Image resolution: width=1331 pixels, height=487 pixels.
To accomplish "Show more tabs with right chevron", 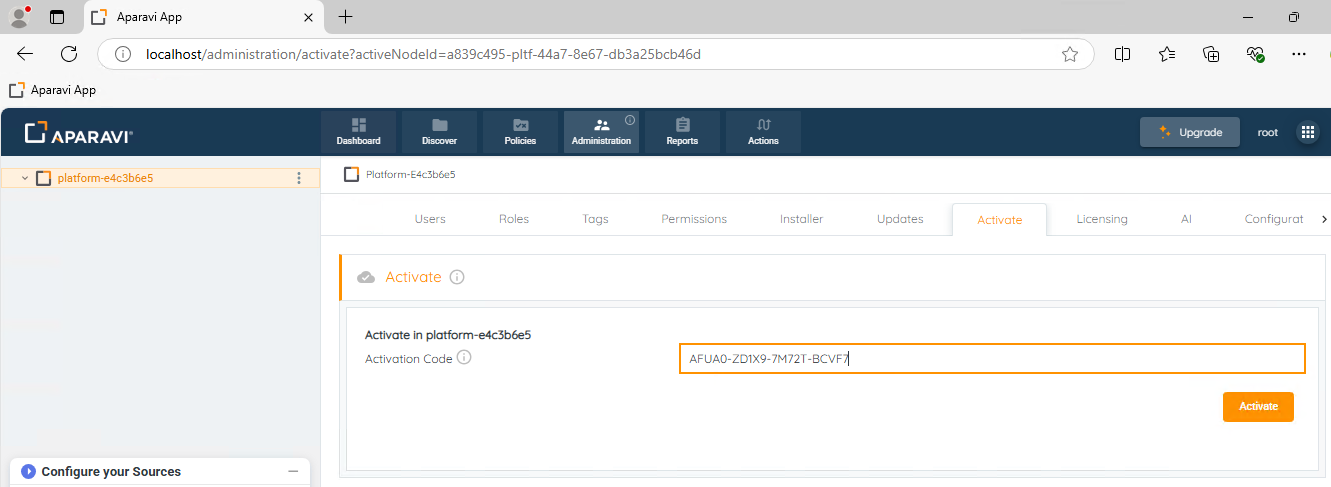I will point(1324,219).
